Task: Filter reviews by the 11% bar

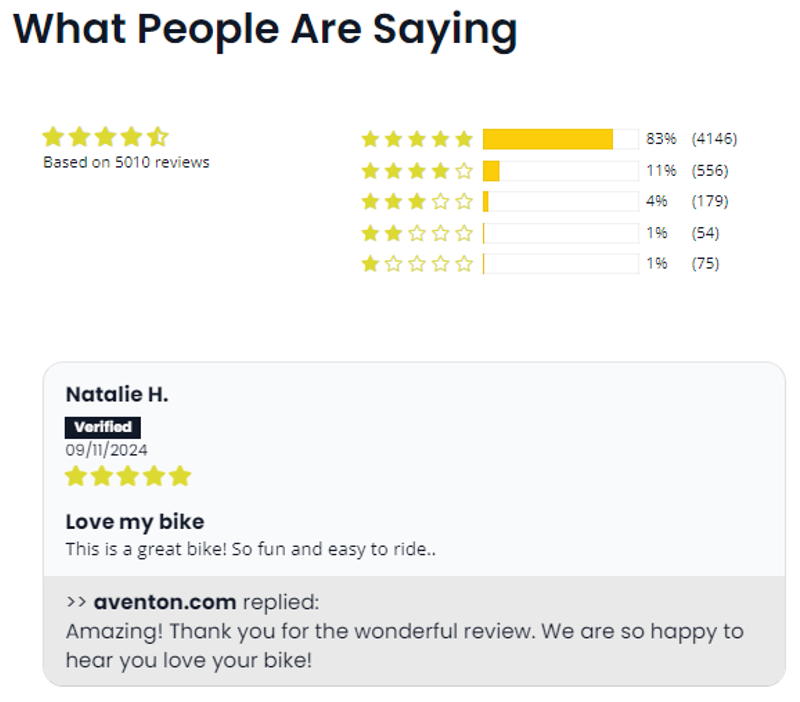Action: 560,171
